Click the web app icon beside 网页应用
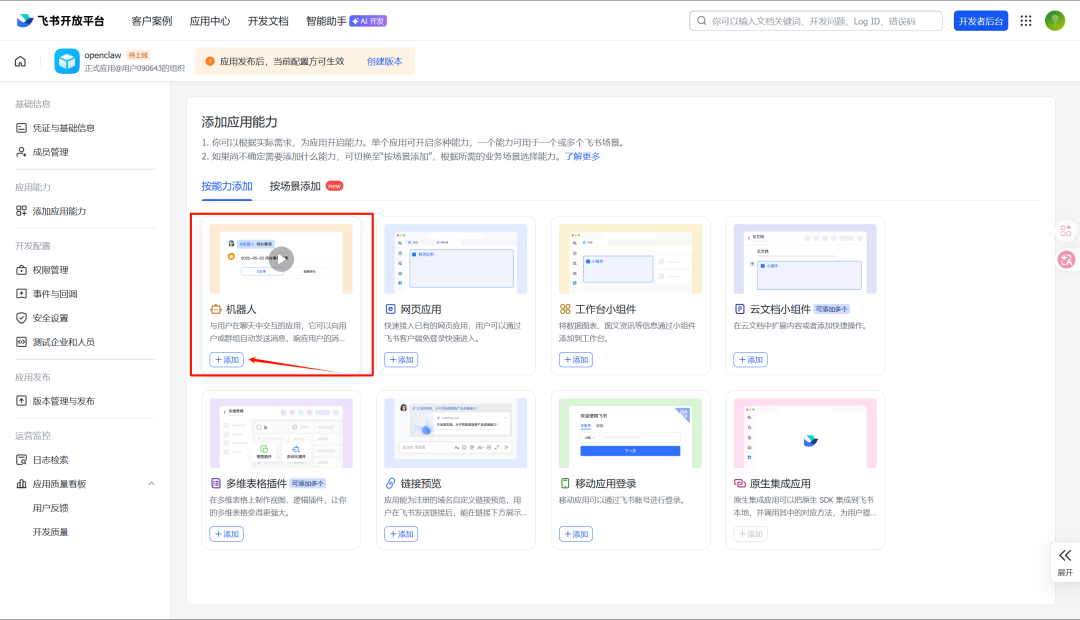 pos(391,309)
